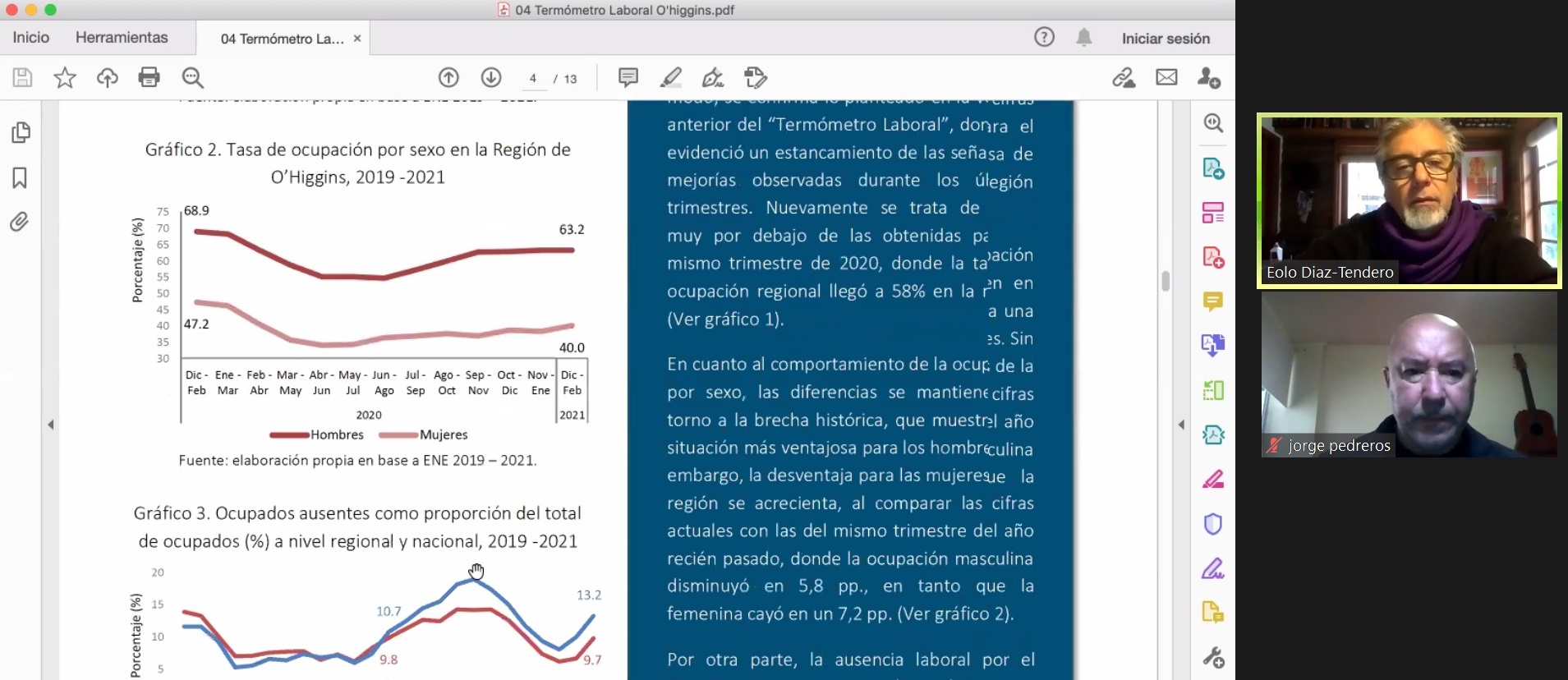Click Iniciar sesión
The height and width of the screenshot is (680, 1568).
tap(1166, 39)
